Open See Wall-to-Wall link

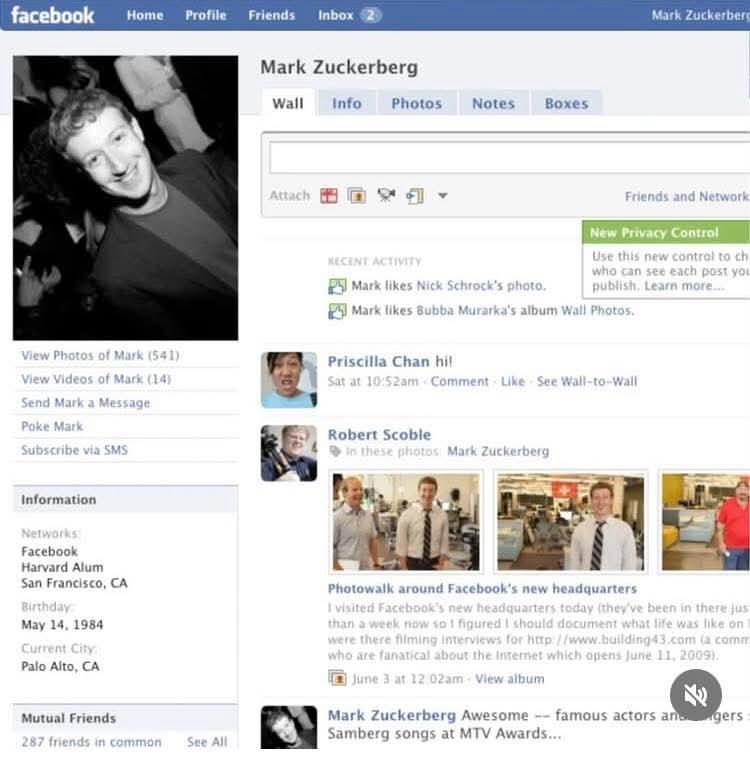(587, 382)
